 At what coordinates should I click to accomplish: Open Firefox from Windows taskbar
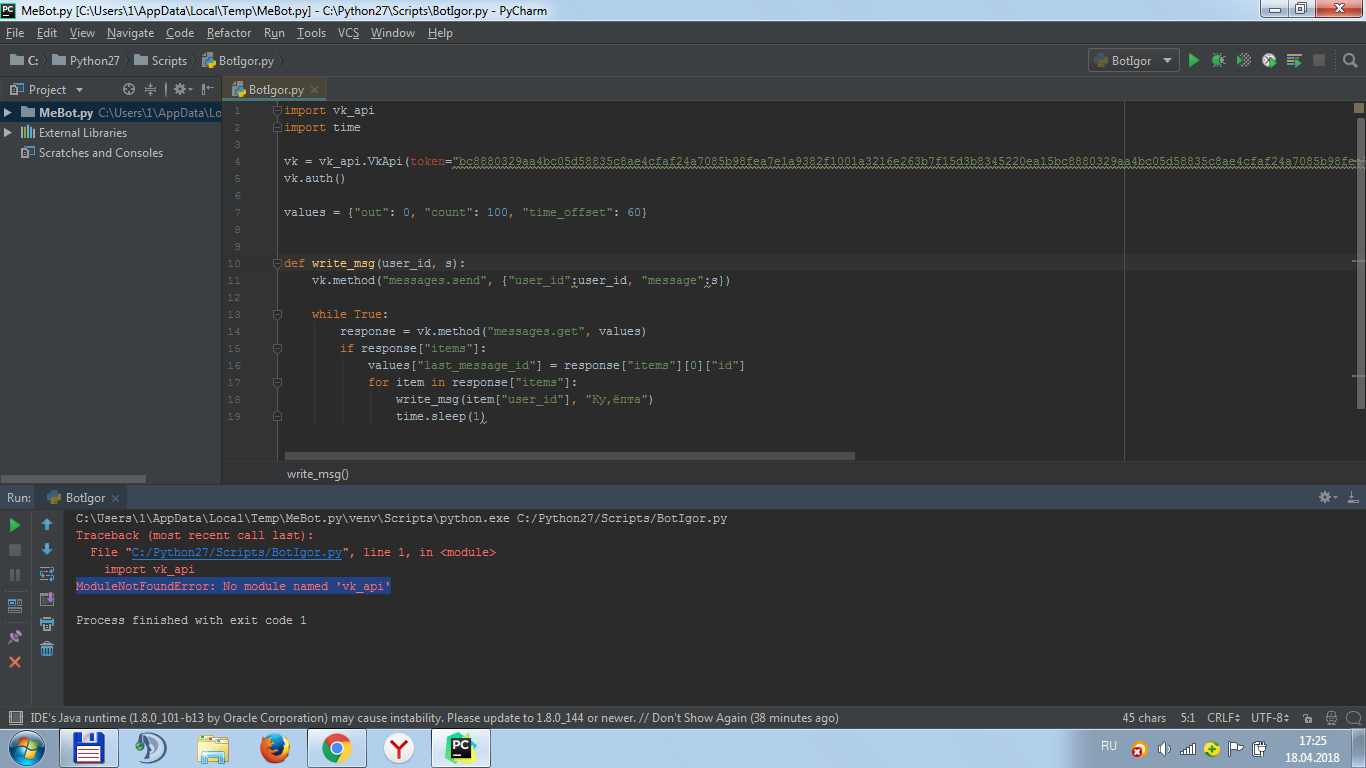coord(275,748)
